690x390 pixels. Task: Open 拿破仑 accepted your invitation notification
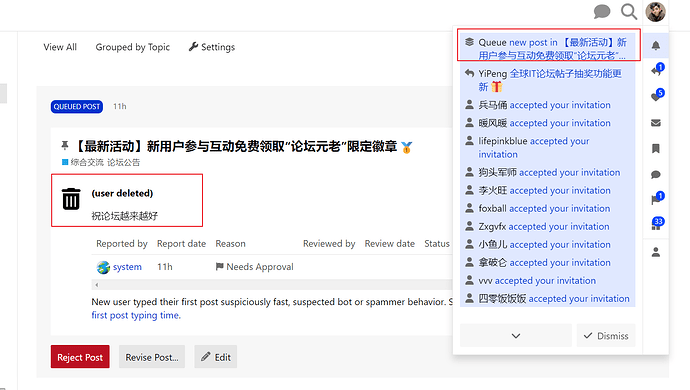tap(548, 263)
